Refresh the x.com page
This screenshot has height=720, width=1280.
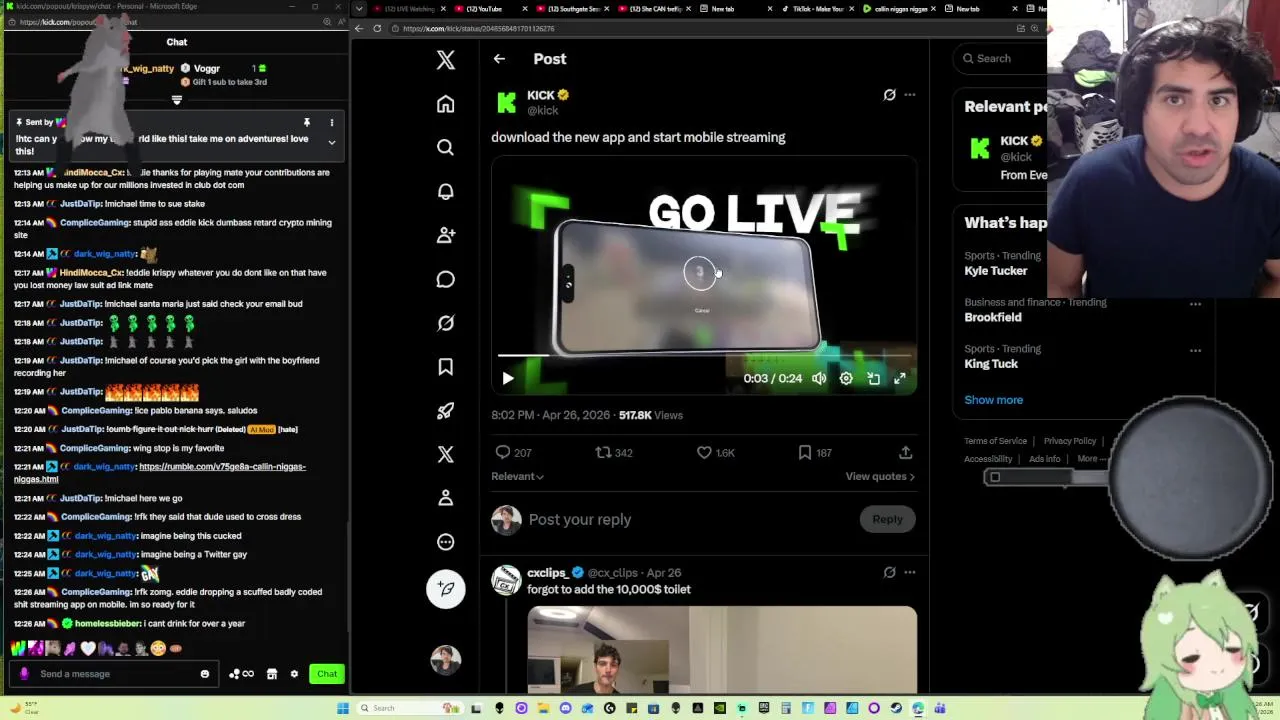(377, 29)
